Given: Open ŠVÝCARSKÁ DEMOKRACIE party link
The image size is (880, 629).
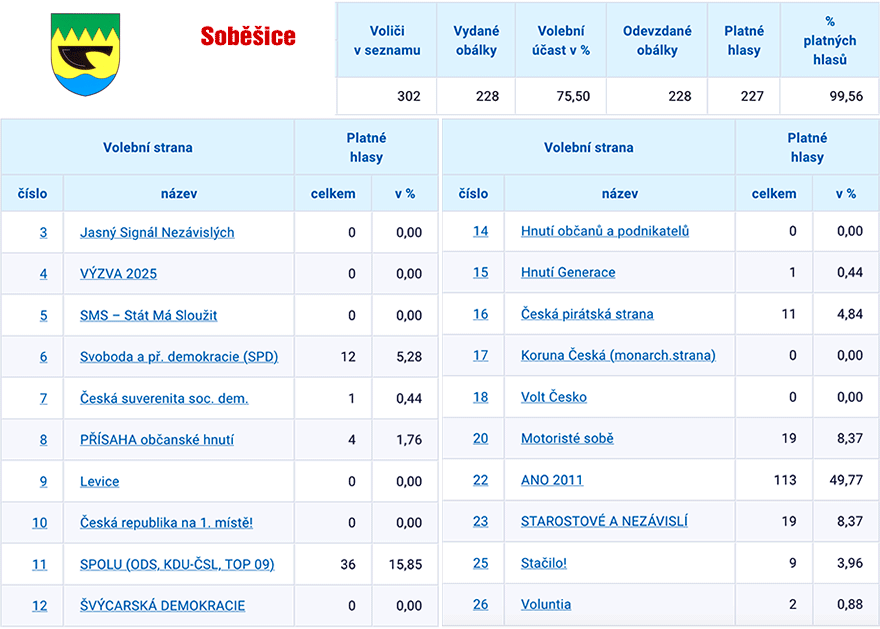Looking at the screenshot, I should (162, 606).
